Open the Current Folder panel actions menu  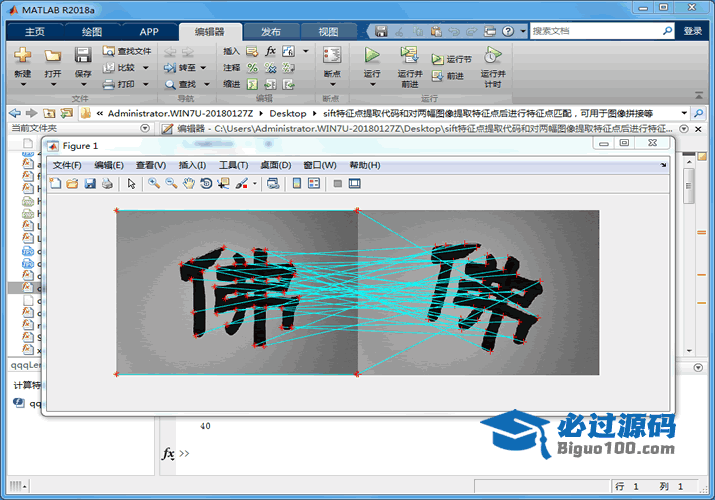coord(145,128)
